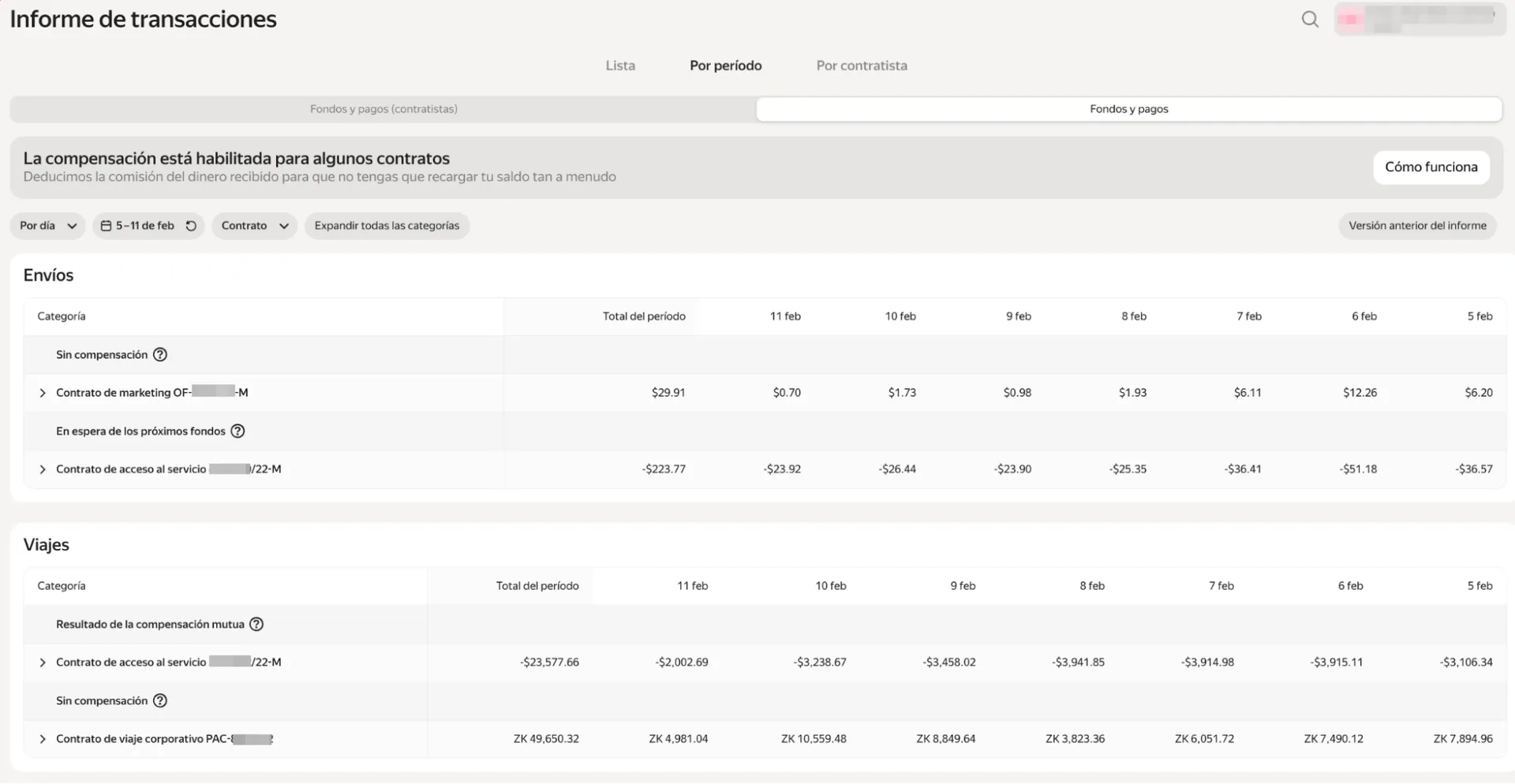Click the Envíos section heading
The height and width of the screenshot is (784, 1515).
[48, 275]
